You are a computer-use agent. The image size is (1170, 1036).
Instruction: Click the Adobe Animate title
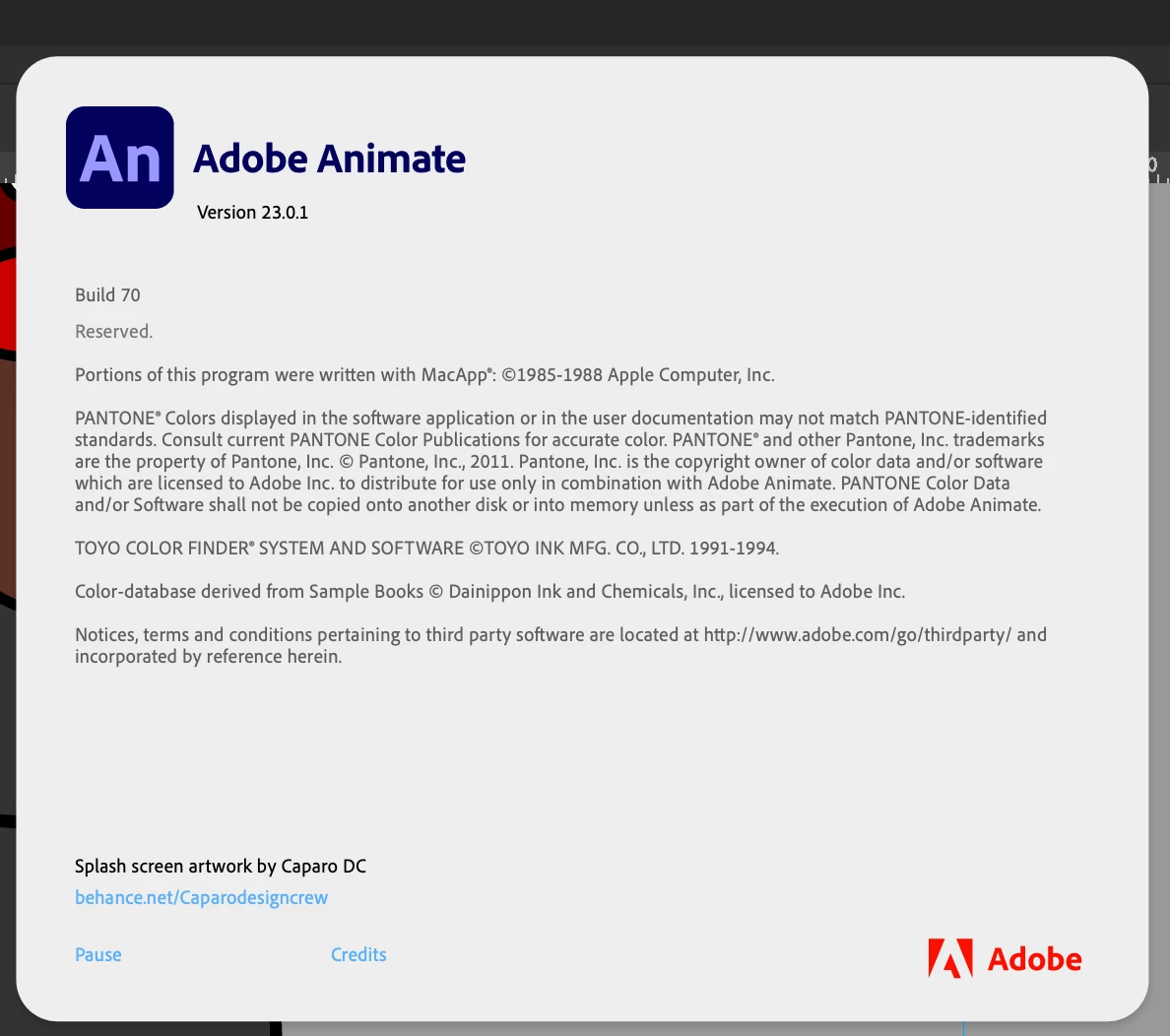pos(329,159)
